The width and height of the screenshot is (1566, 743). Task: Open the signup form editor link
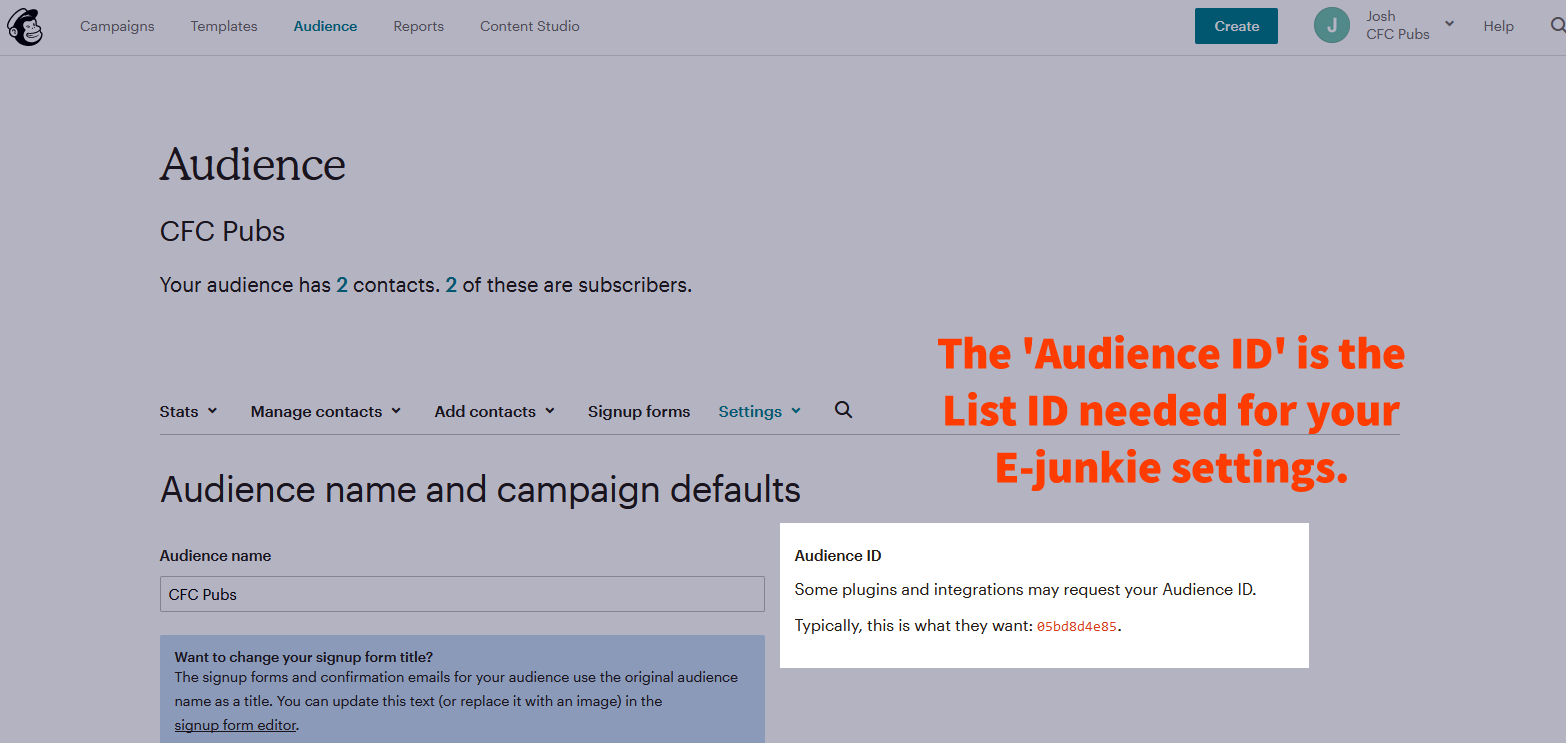[x=236, y=725]
